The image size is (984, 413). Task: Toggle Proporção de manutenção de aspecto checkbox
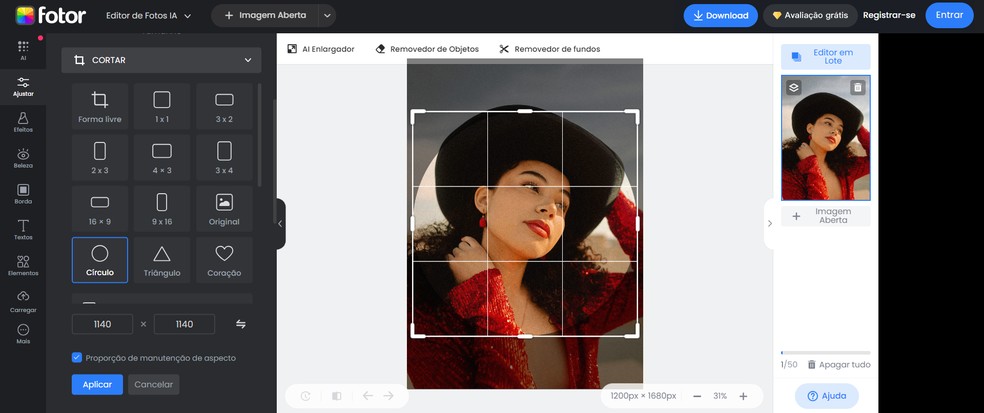click(x=77, y=358)
